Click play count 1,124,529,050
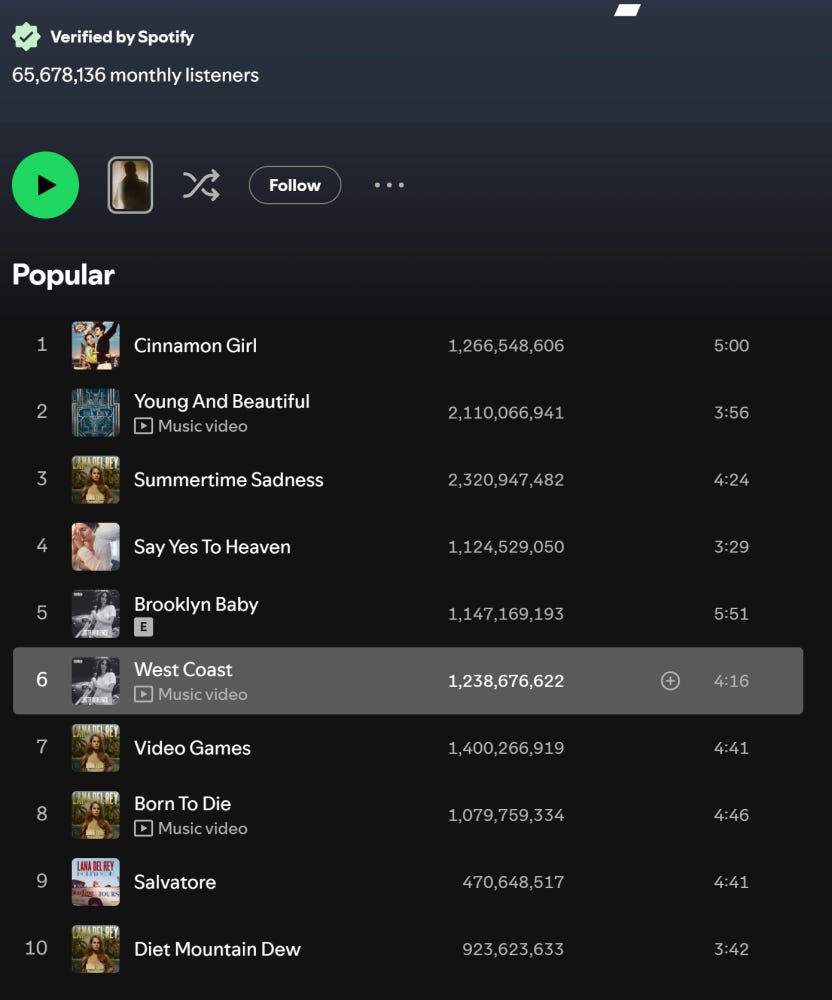832x1000 pixels. coord(506,547)
